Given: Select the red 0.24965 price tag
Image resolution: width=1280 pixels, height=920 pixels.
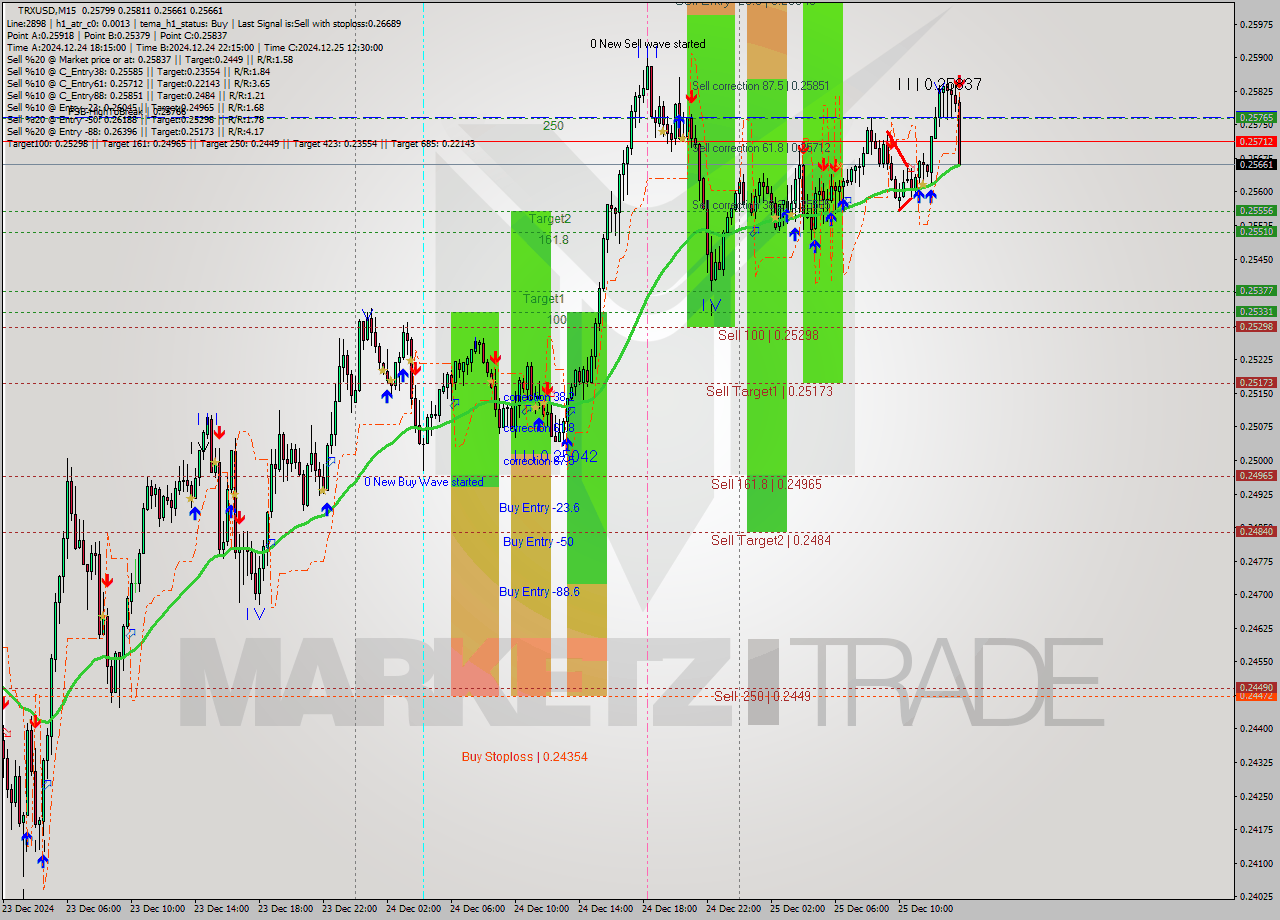Looking at the screenshot, I should [1256, 475].
